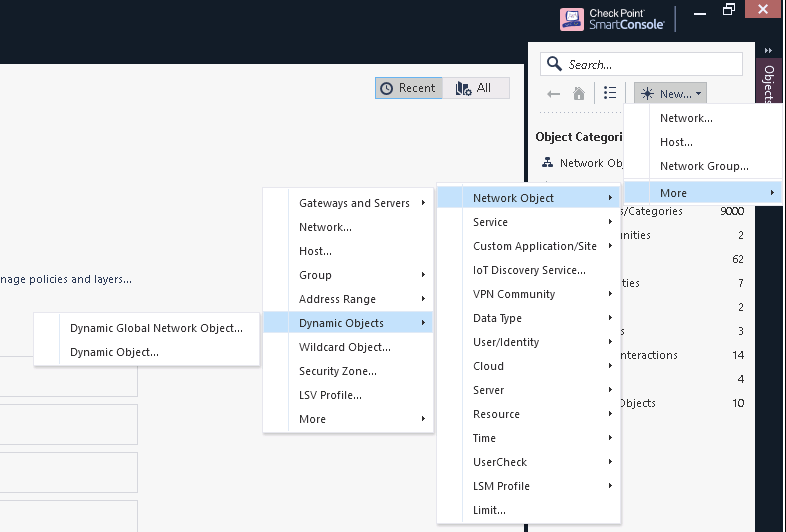This screenshot has width=786, height=532.
Task: Click the Check Point SmartConsole logo
Action: coord(612,19)
